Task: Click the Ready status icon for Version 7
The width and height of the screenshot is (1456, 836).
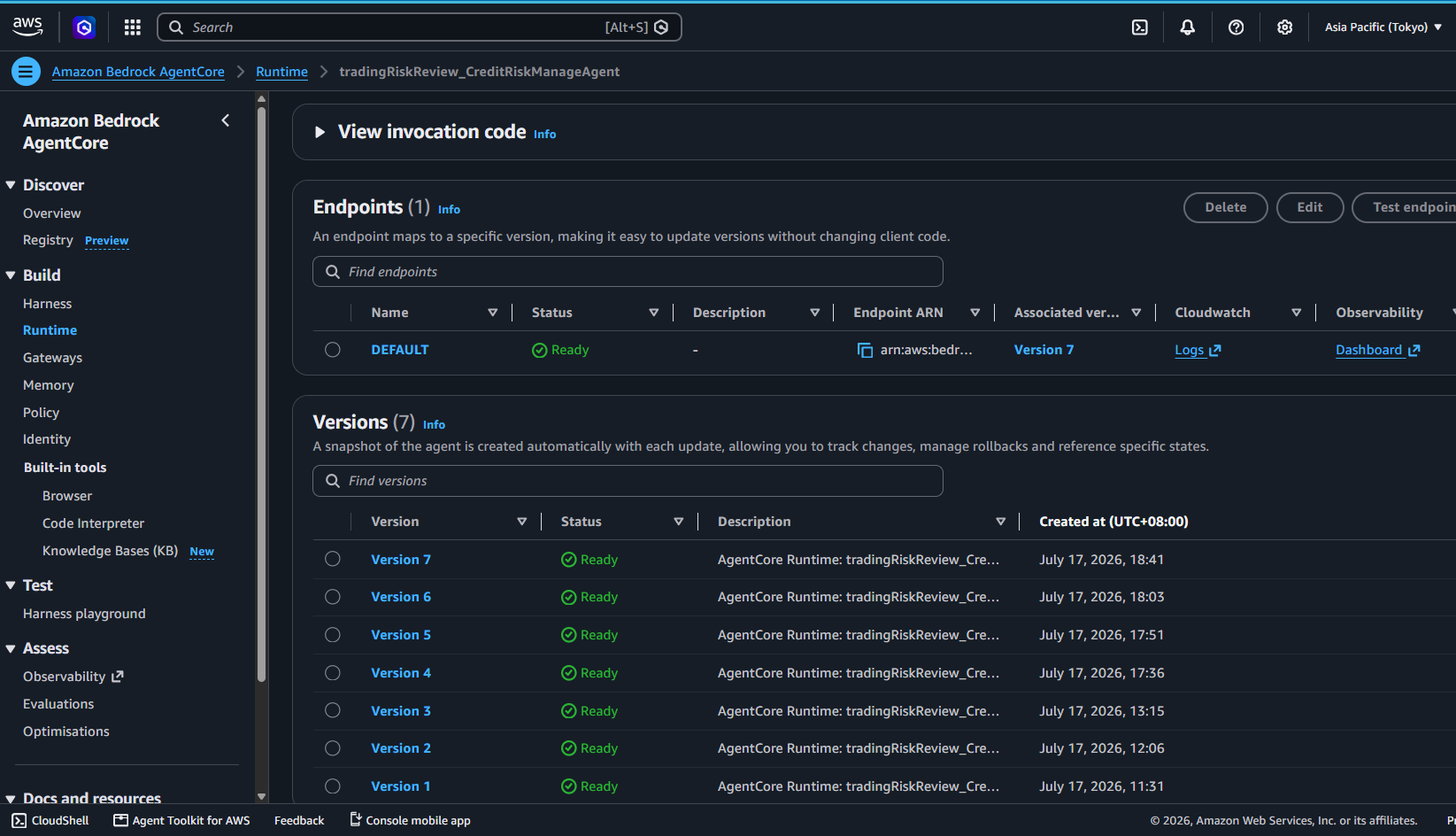Action: tap(569, 560)
